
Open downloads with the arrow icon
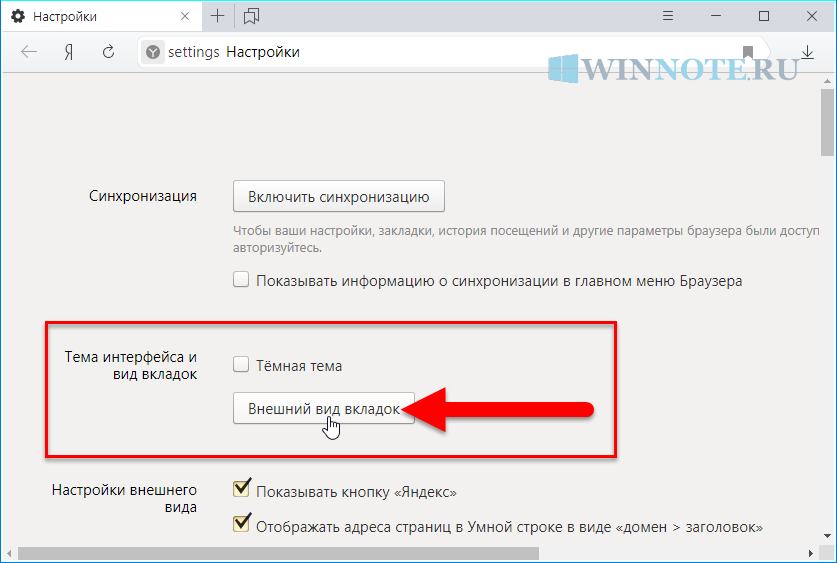point(808,52)
